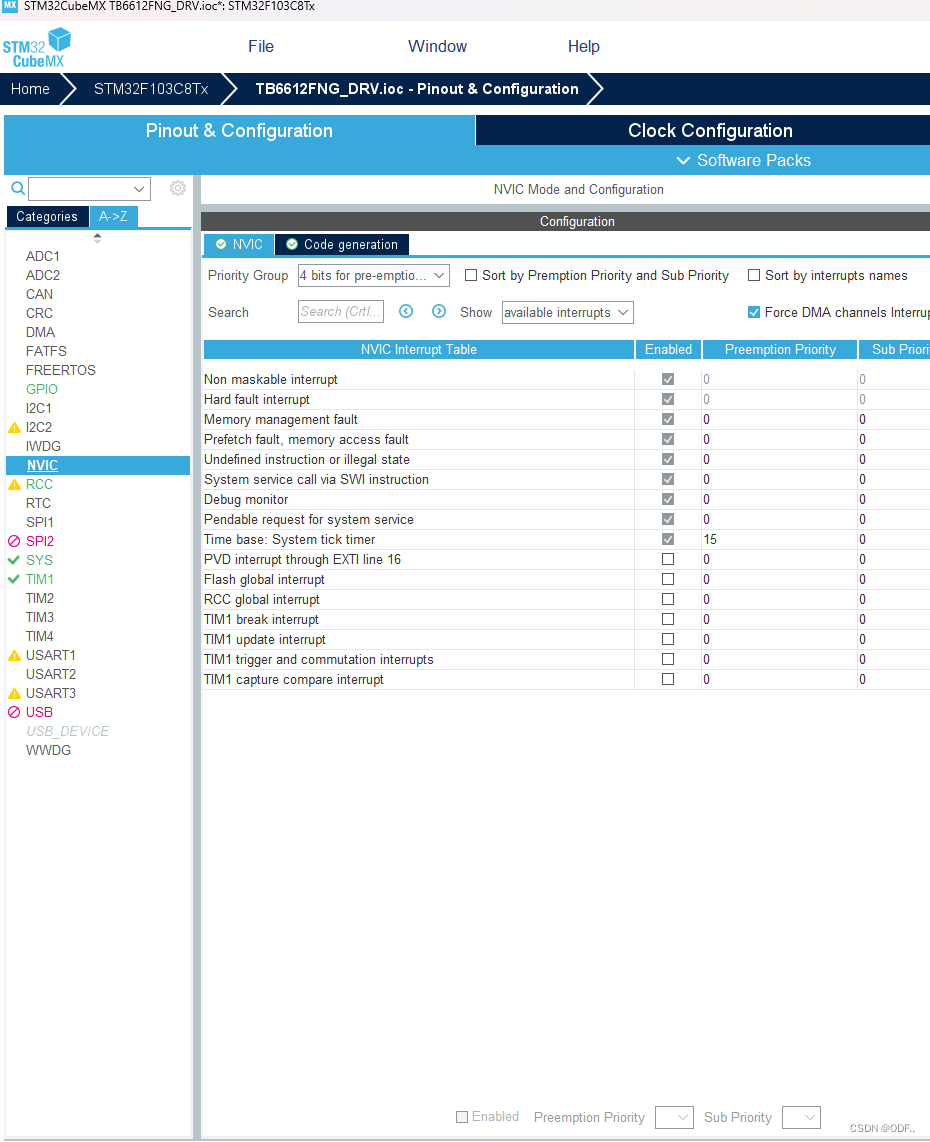
Task: Select ADC1 in the peripheral list
Action: click(42, 256)
